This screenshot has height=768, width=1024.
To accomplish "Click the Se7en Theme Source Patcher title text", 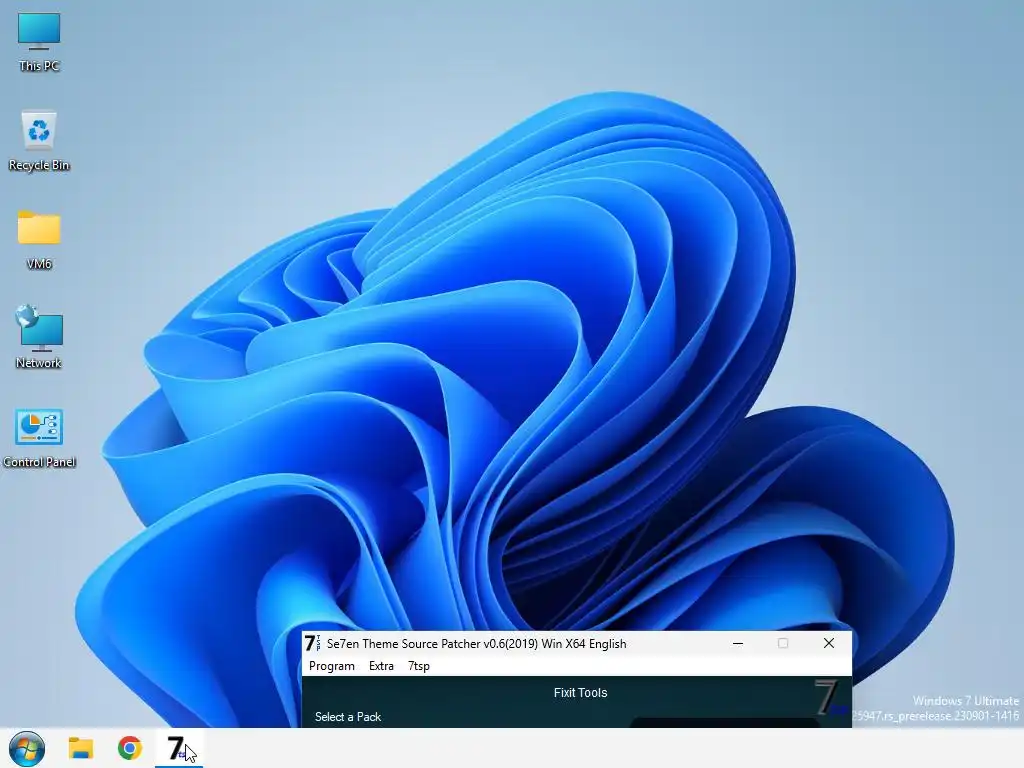I will pyautogui.click(x=477, y=644).
